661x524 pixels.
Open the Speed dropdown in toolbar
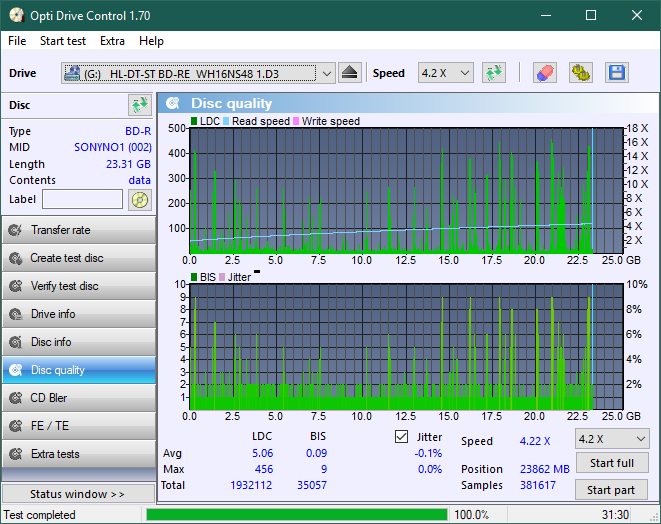pyautogui.click(x=445, y=73)
